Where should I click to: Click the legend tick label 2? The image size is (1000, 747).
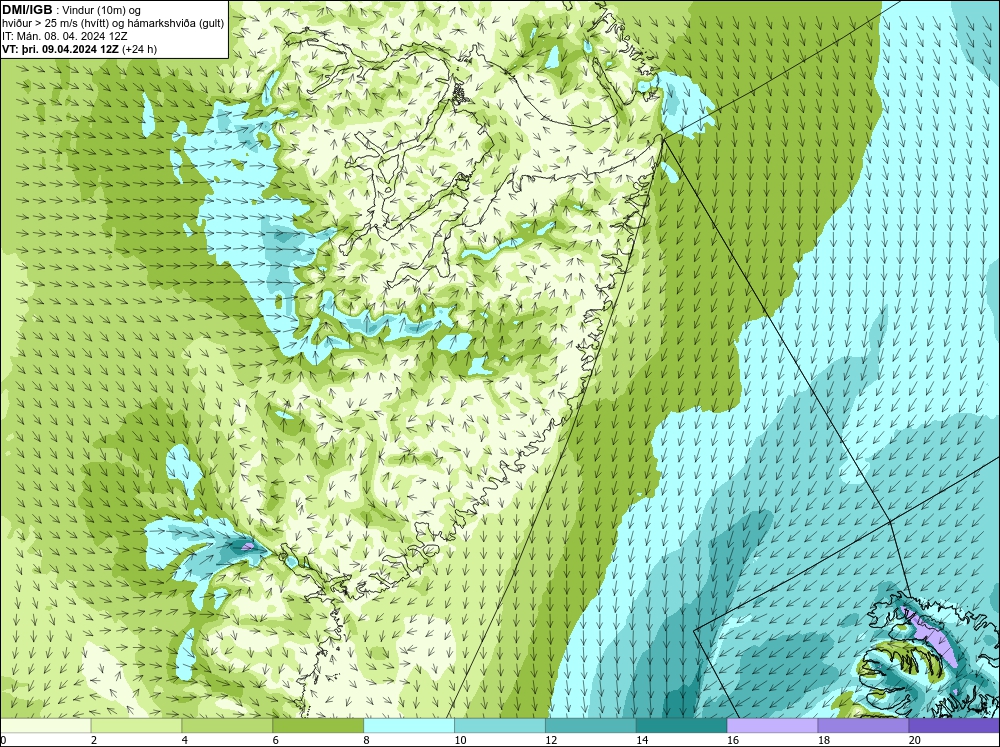coord(94,740)
